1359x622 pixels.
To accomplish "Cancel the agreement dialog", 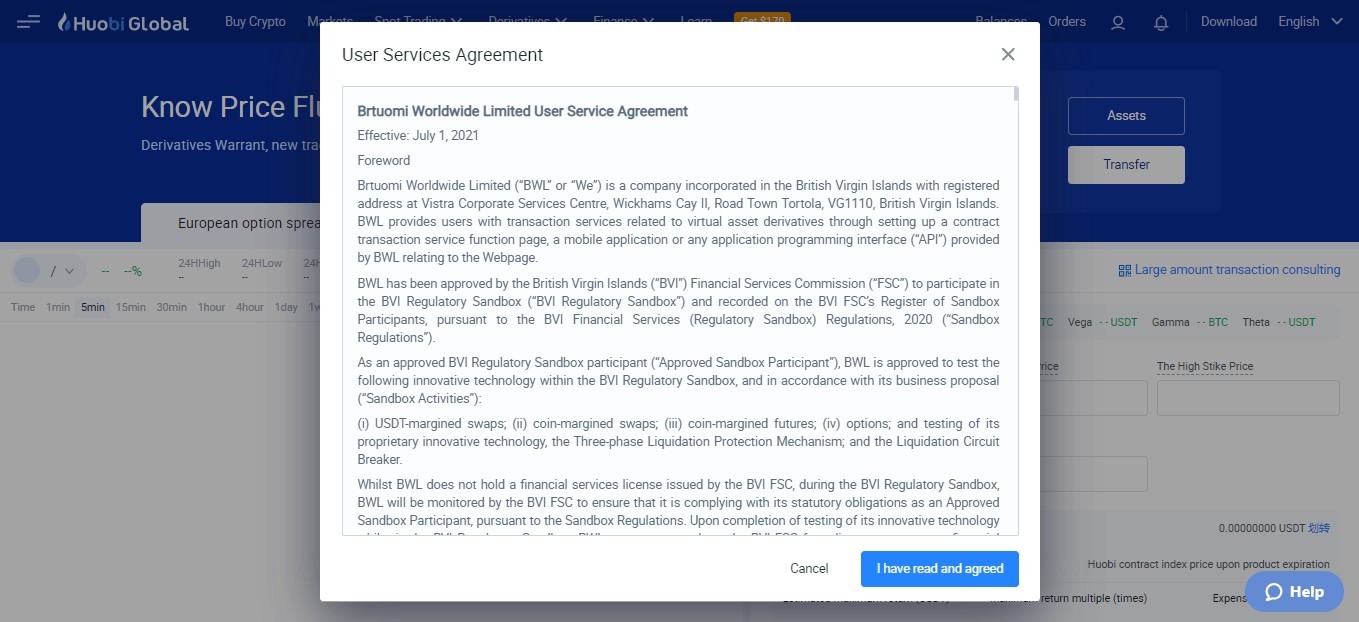I will (809, 569).
